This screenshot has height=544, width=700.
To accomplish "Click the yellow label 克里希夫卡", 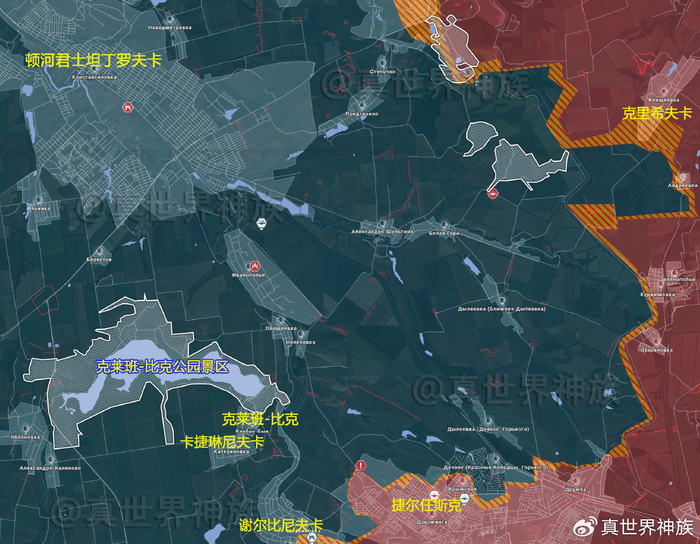I will pos(657,113).
